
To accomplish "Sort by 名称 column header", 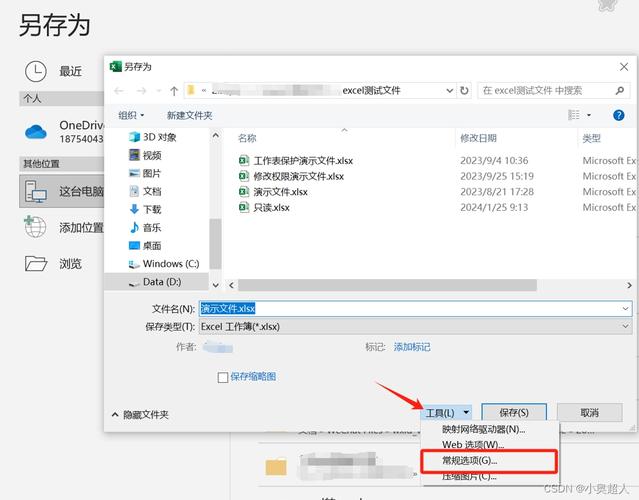I will (247, 138).
